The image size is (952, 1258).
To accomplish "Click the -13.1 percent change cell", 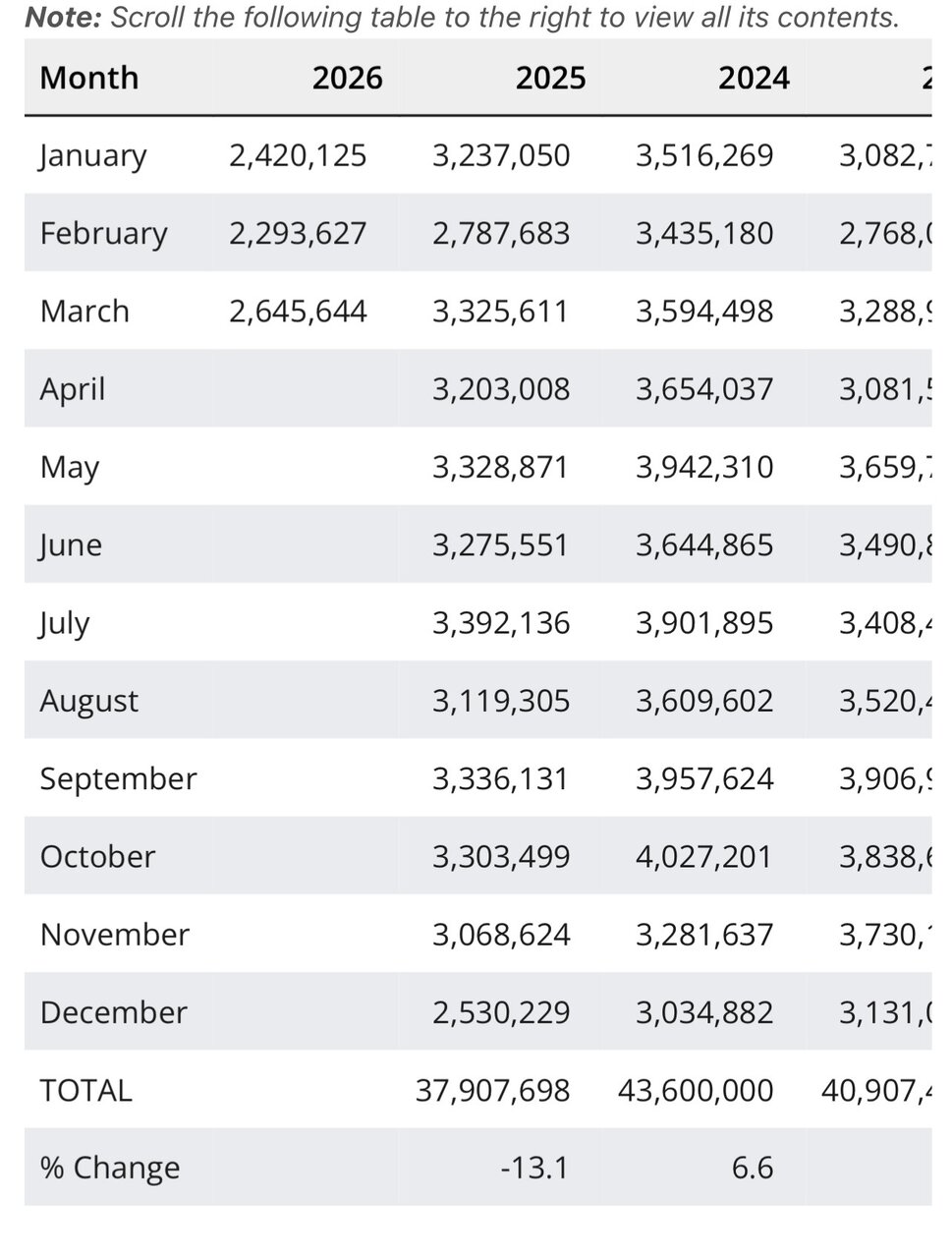I will tap(533, 1168).
